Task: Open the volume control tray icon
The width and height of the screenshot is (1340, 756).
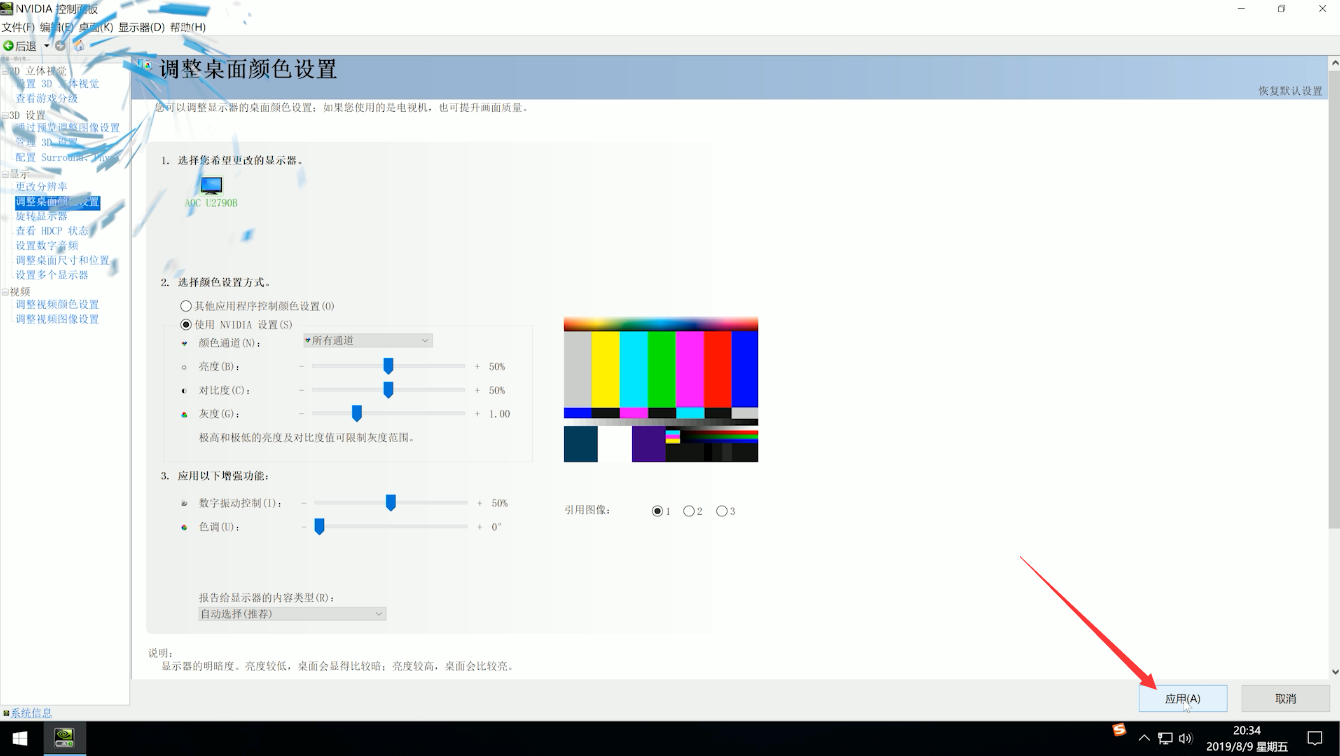Action: [1185, 739]
